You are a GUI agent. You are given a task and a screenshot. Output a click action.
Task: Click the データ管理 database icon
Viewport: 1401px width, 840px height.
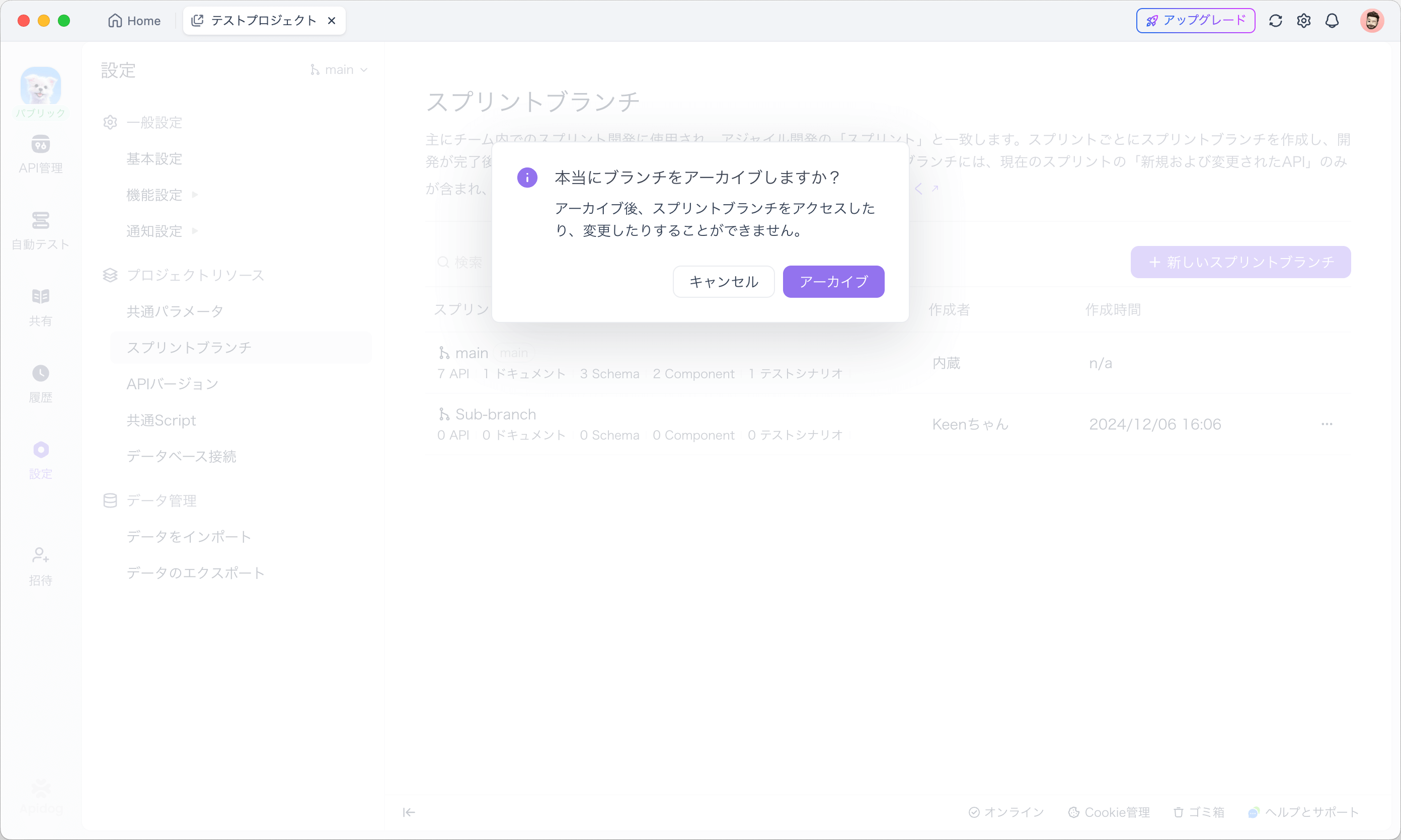(x=110, y=500)
